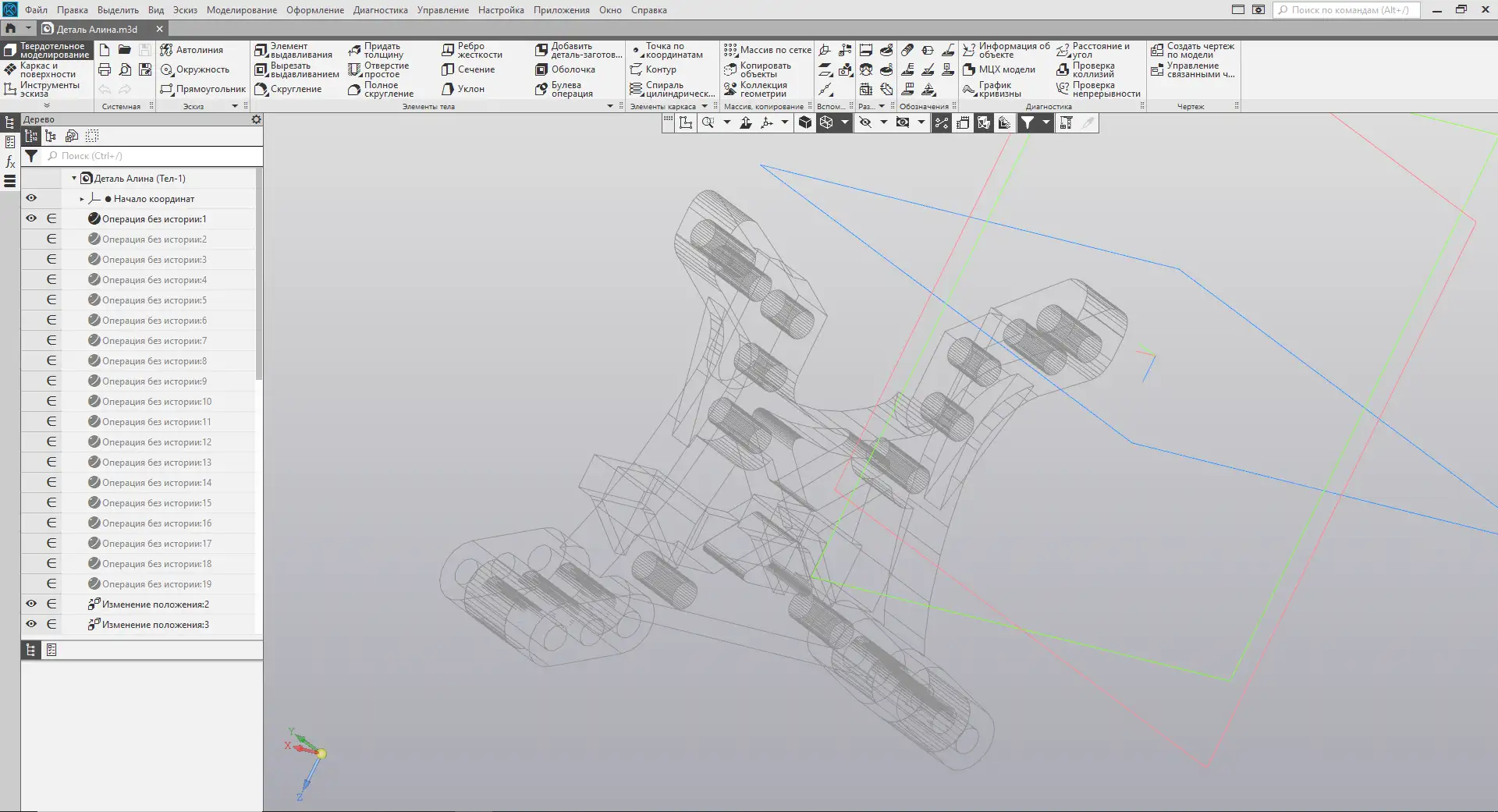Click the tree filter funnel icon

click(x=31, y=156)
